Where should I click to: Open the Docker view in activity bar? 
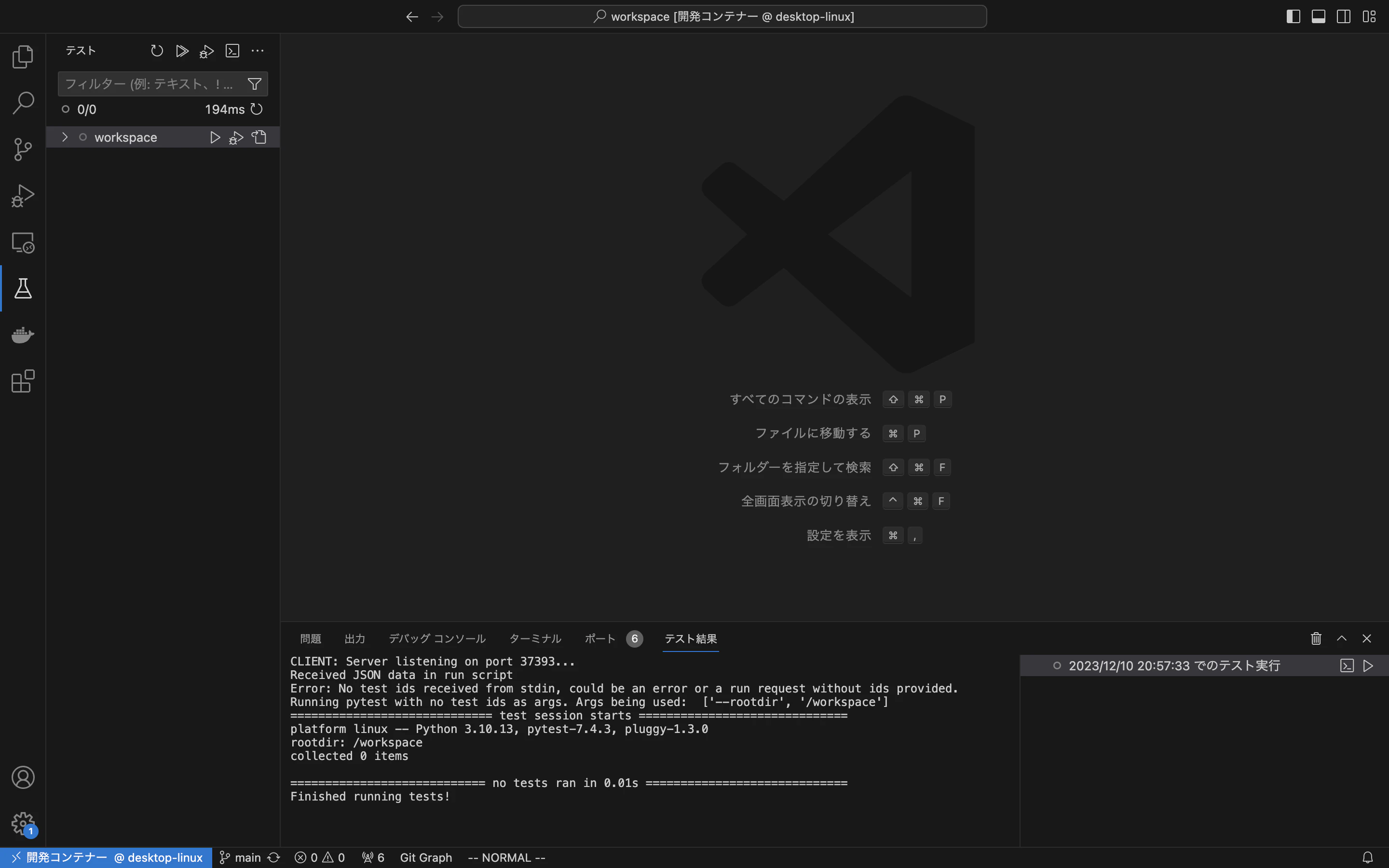pyautogui.click(x=23, y=335)
